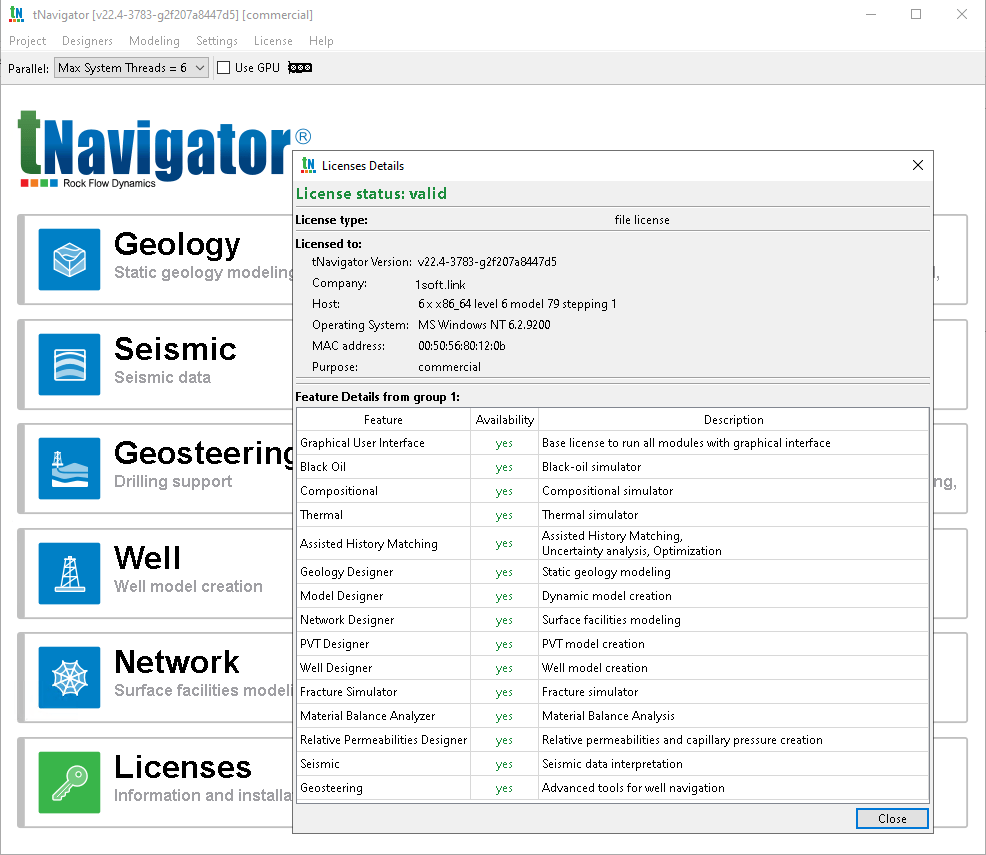This screenshot has width=986, height=855.
Task: Select the Fracture Simulator feature cell
Action: pyautogui.click(x=384, y=692)
